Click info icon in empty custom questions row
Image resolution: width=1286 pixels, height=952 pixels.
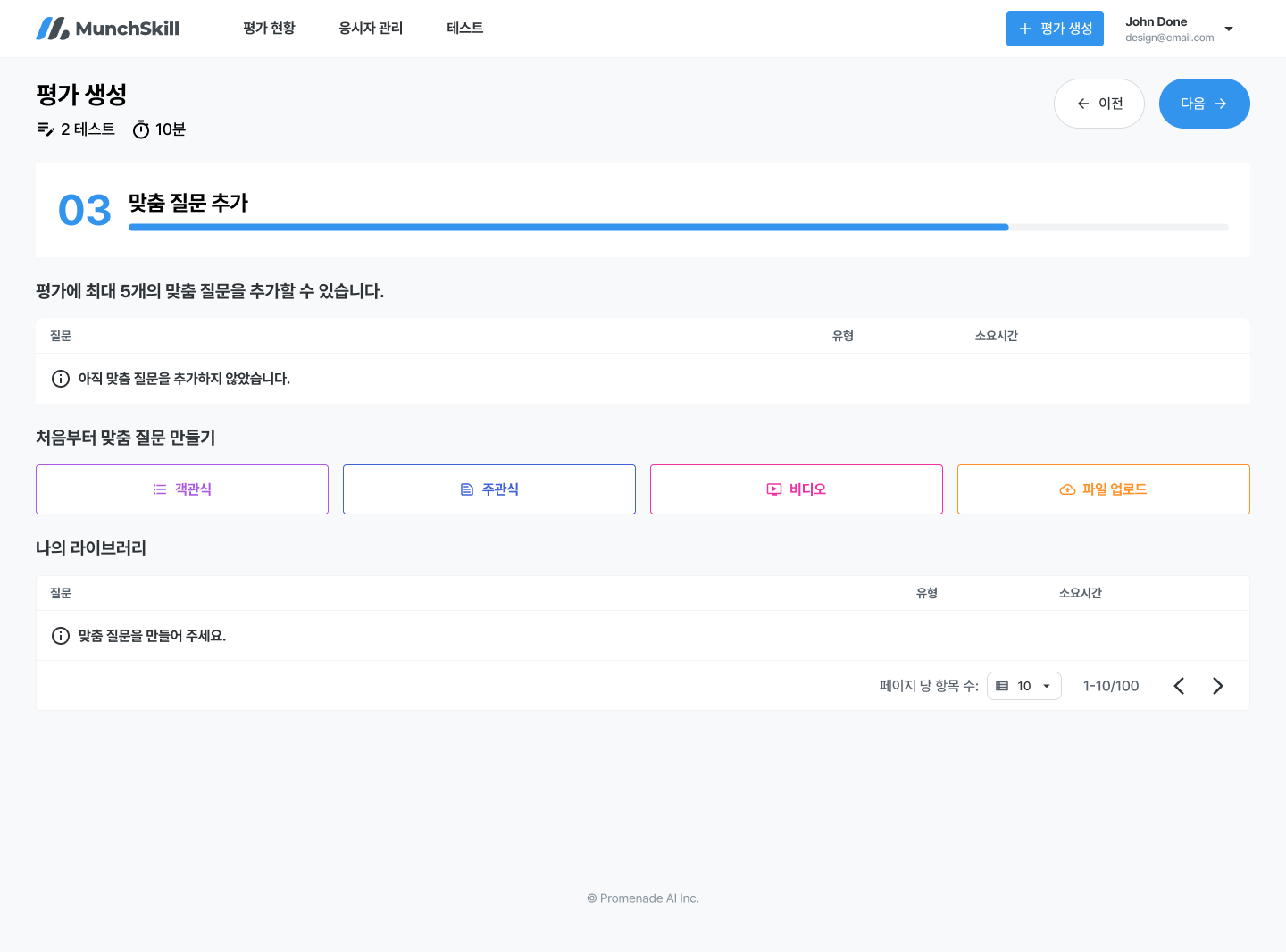coord(61,379)
